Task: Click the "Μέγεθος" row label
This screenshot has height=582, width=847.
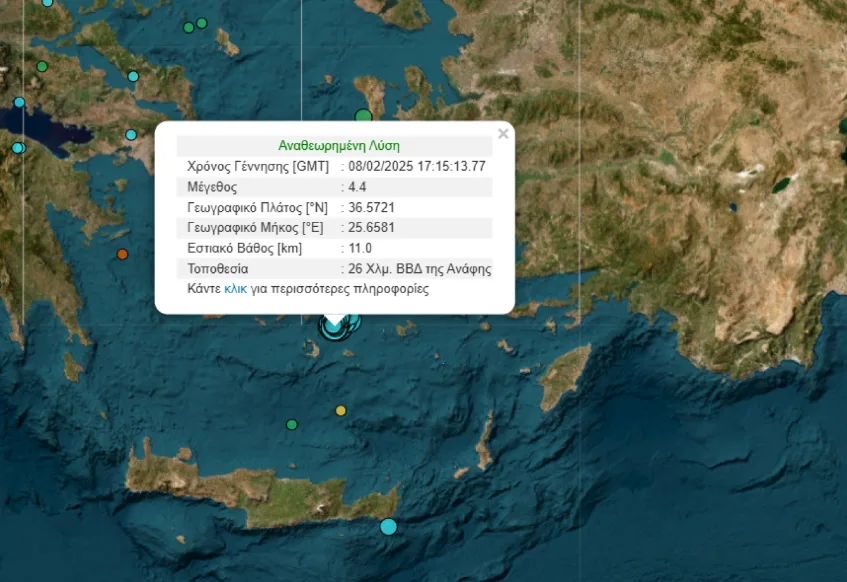Action: 212,187
